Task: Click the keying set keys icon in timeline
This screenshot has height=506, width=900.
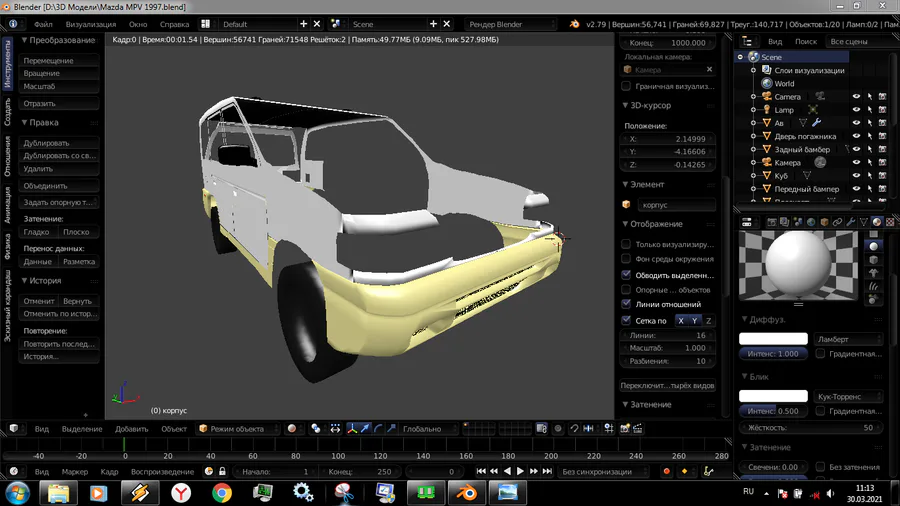Action: point(709,472)
